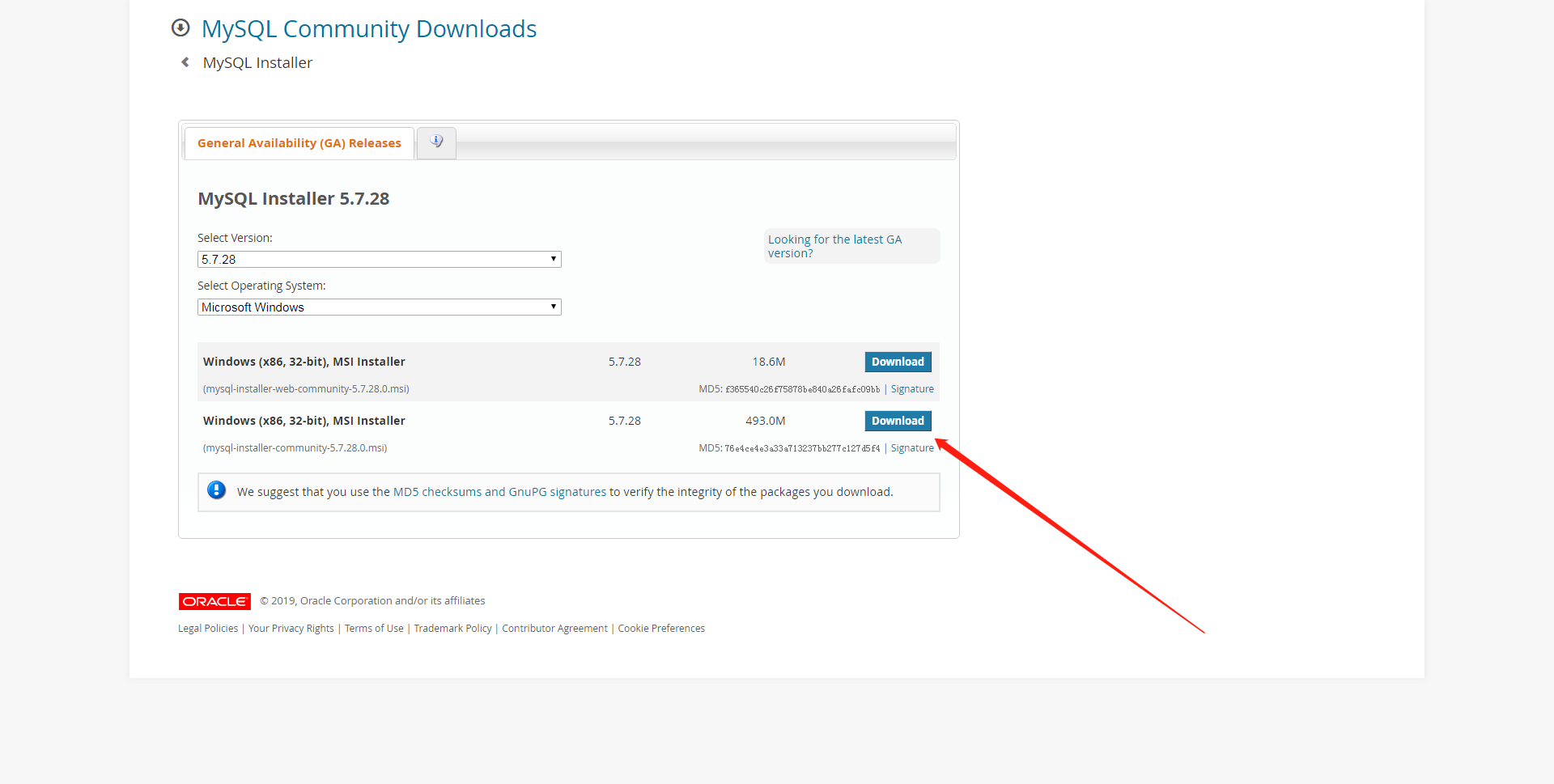This screenshot has width=1554, height=784.
Task: Click the download circle icon beside page title
Action: pos(180,28)
